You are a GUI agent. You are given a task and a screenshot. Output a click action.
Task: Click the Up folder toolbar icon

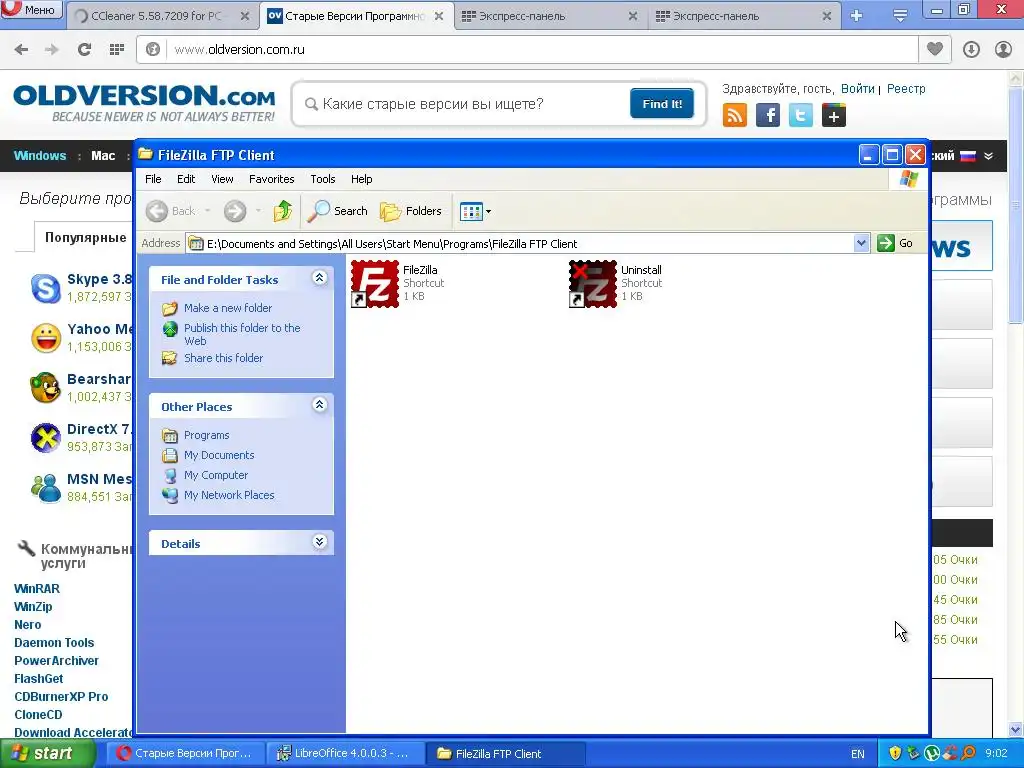click(x=283, y=211)
